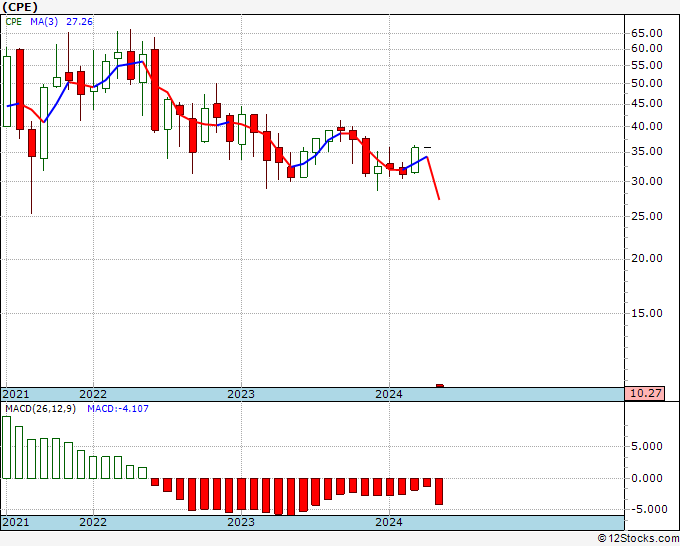
Task: Click the 5.000 MACD axis label
Action: point(647,446)
